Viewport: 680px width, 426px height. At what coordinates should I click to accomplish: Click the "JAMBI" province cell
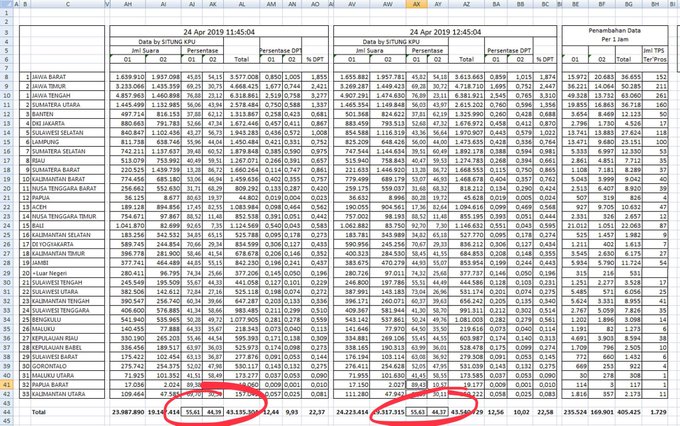click(x=68, y=262)
